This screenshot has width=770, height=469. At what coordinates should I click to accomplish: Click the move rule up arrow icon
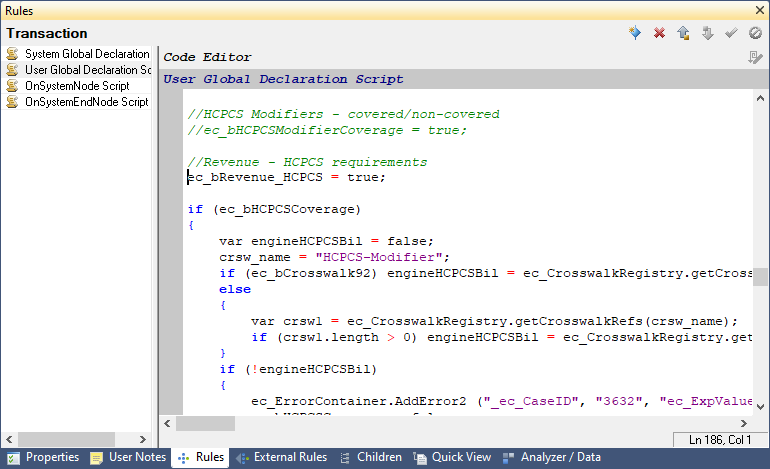(x=683, y=33)
